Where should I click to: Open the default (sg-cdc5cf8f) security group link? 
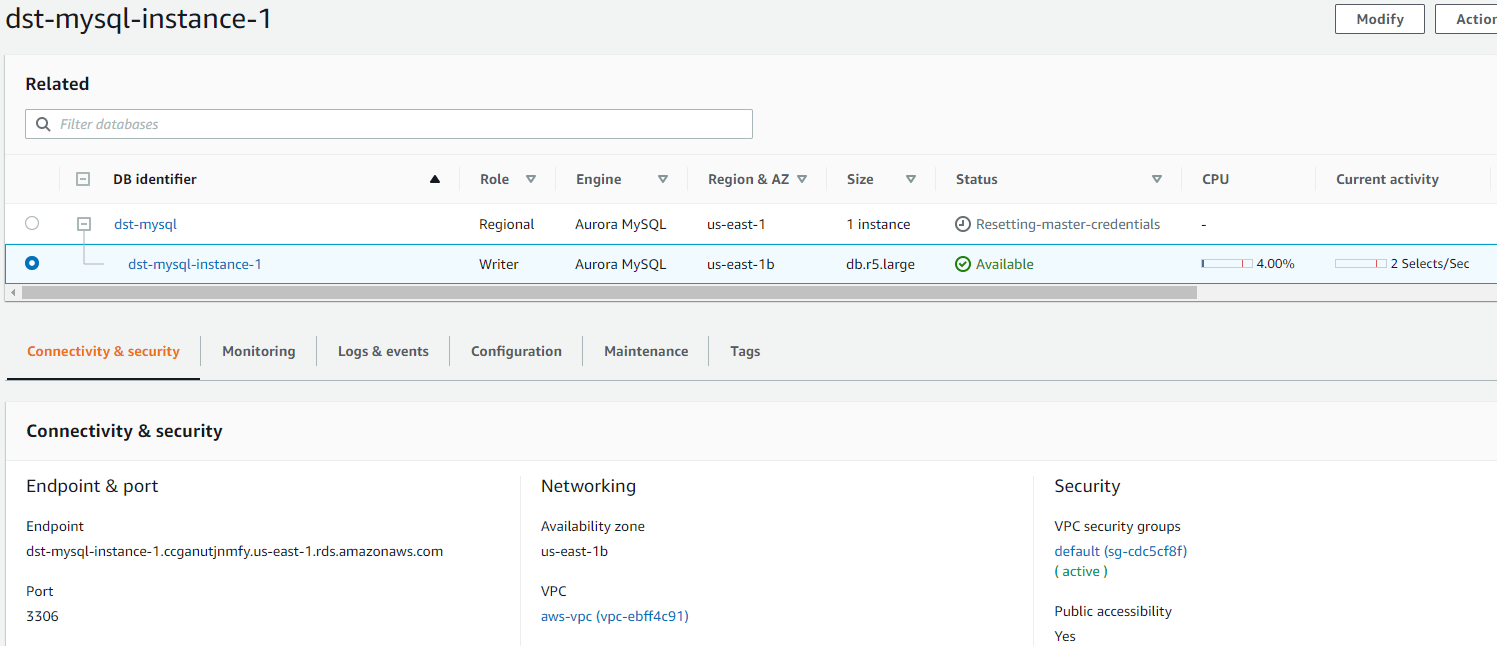point(1121,551)
